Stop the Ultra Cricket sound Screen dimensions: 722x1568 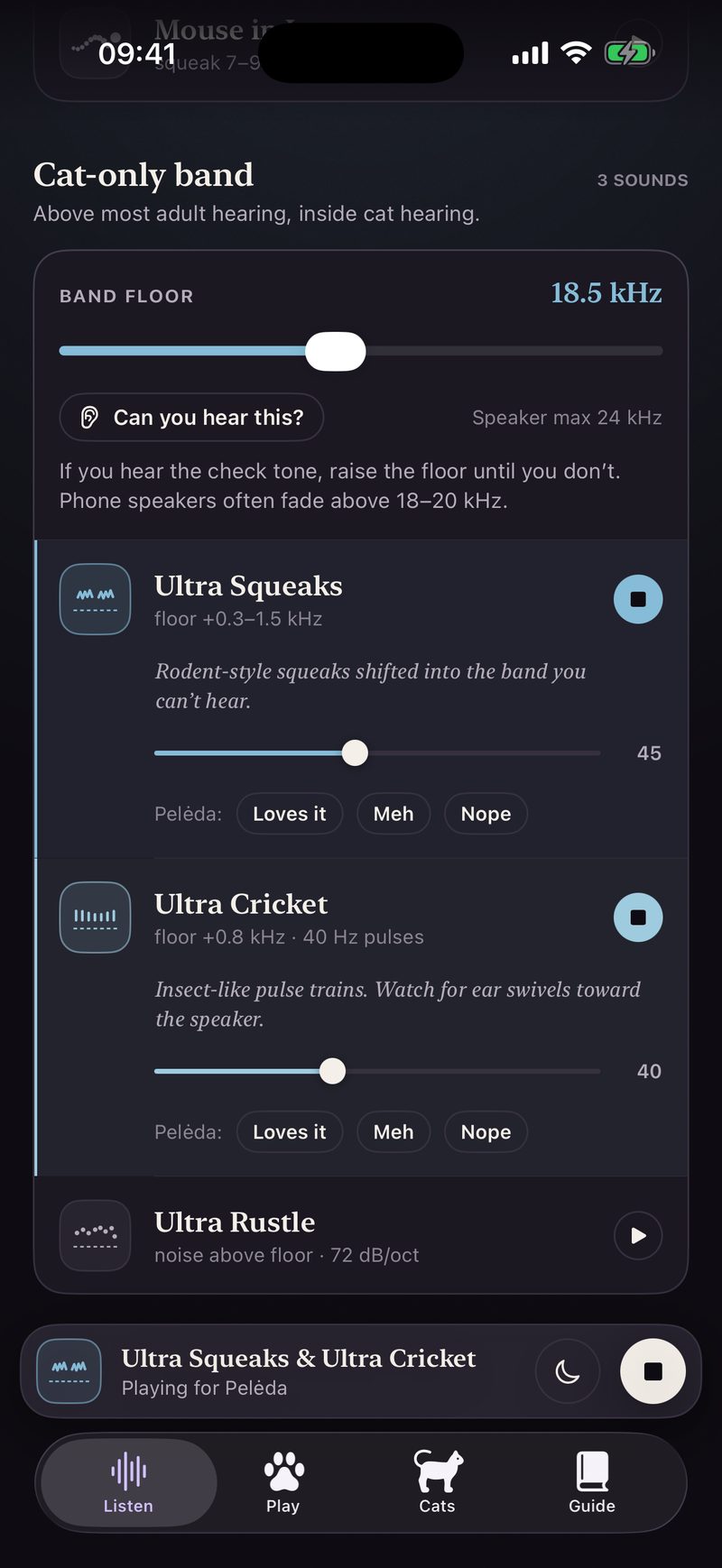[x=638, y=918]
